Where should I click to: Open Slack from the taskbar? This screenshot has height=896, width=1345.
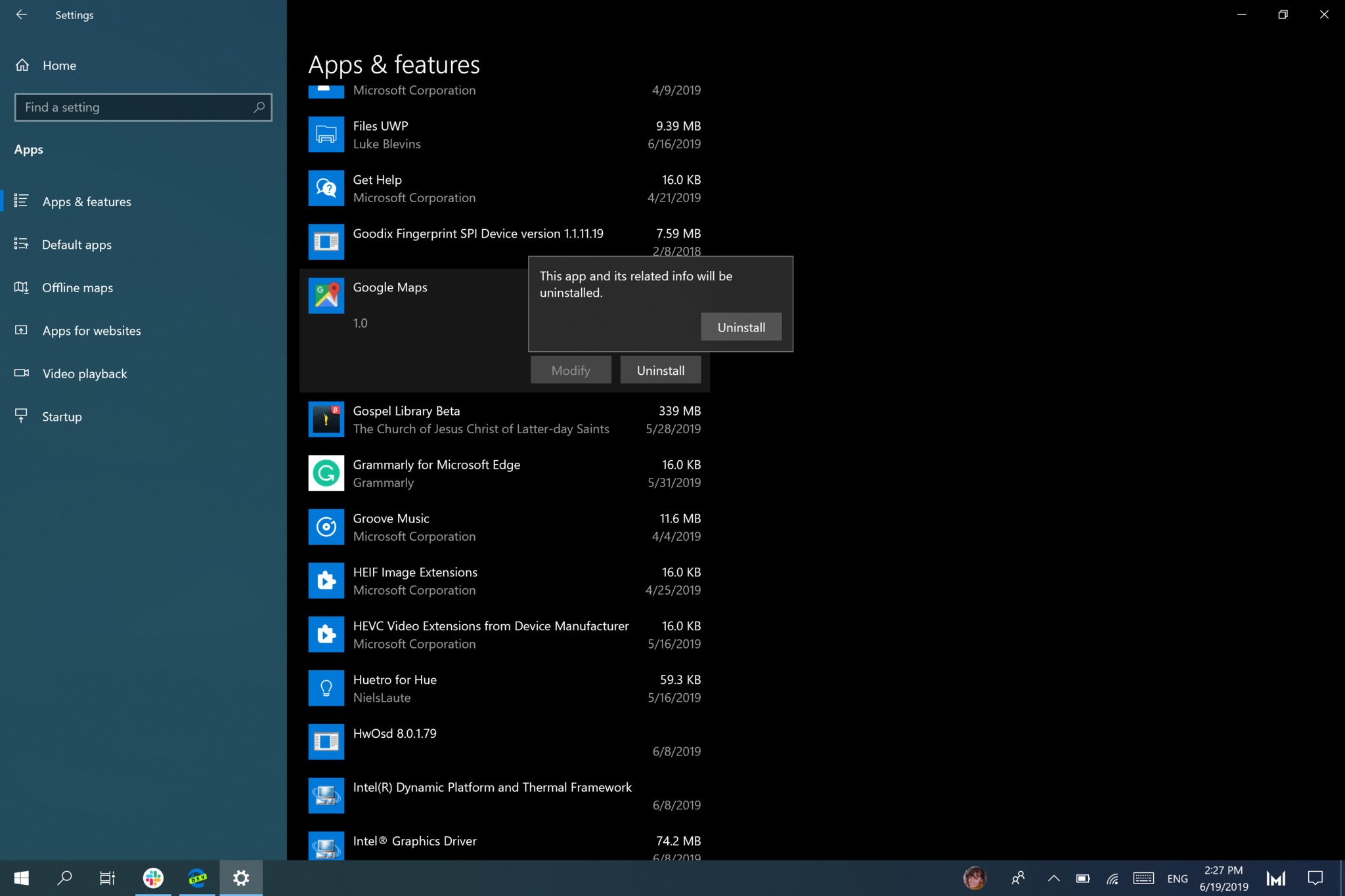pos(153,878)
